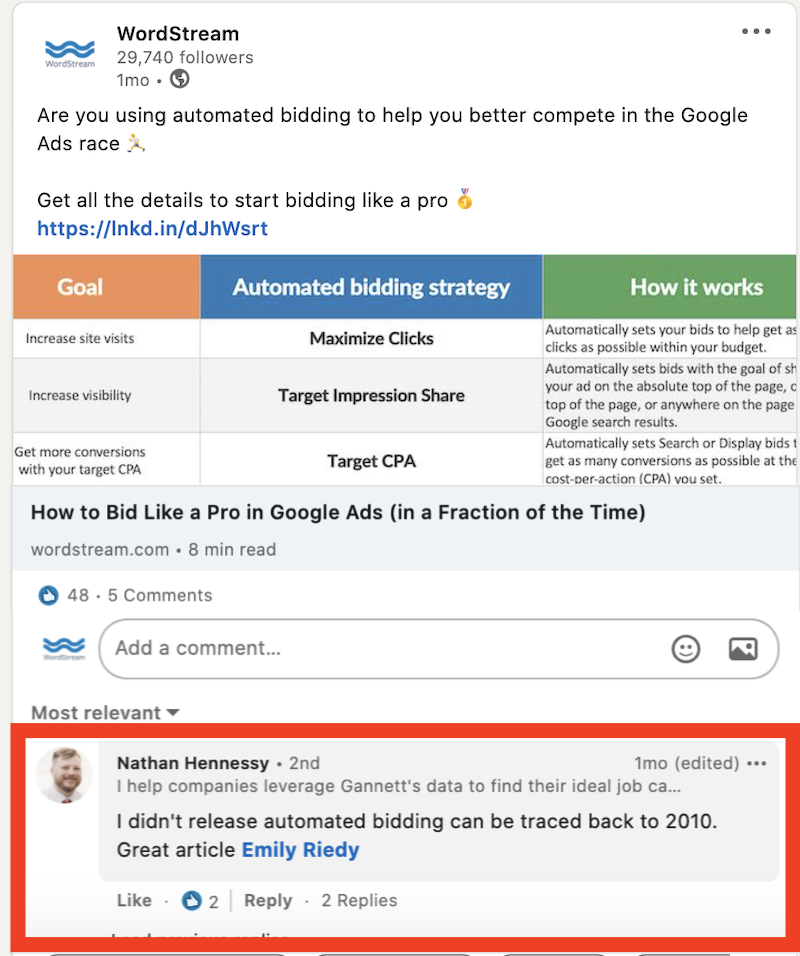Viewport: 800px width, 956px height.
Task: Expand the Most relevant sort dropdown
Action: (x=105, y=713)
